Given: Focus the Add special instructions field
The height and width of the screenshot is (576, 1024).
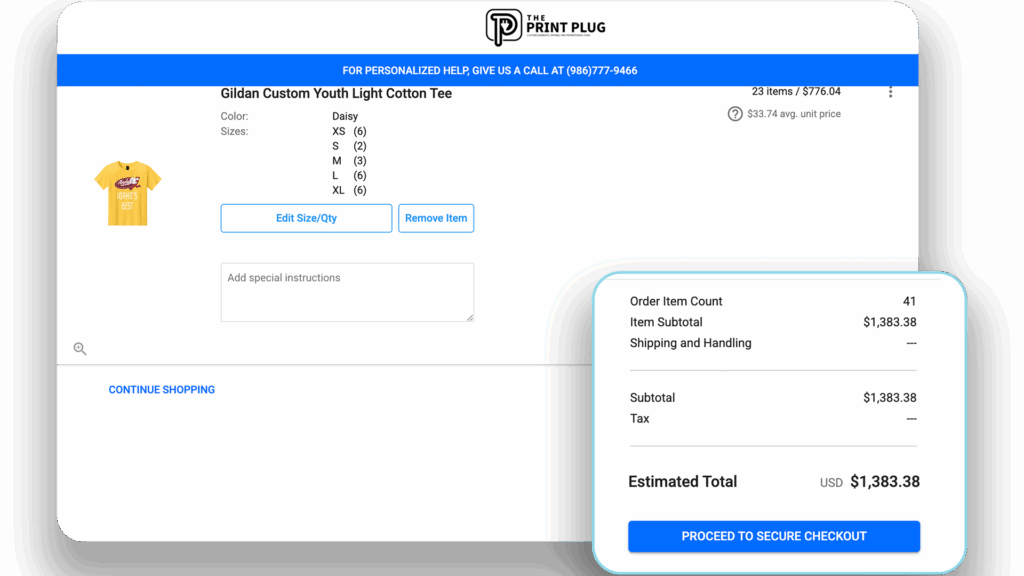Looking at the screenshot, I should [346, 292].
